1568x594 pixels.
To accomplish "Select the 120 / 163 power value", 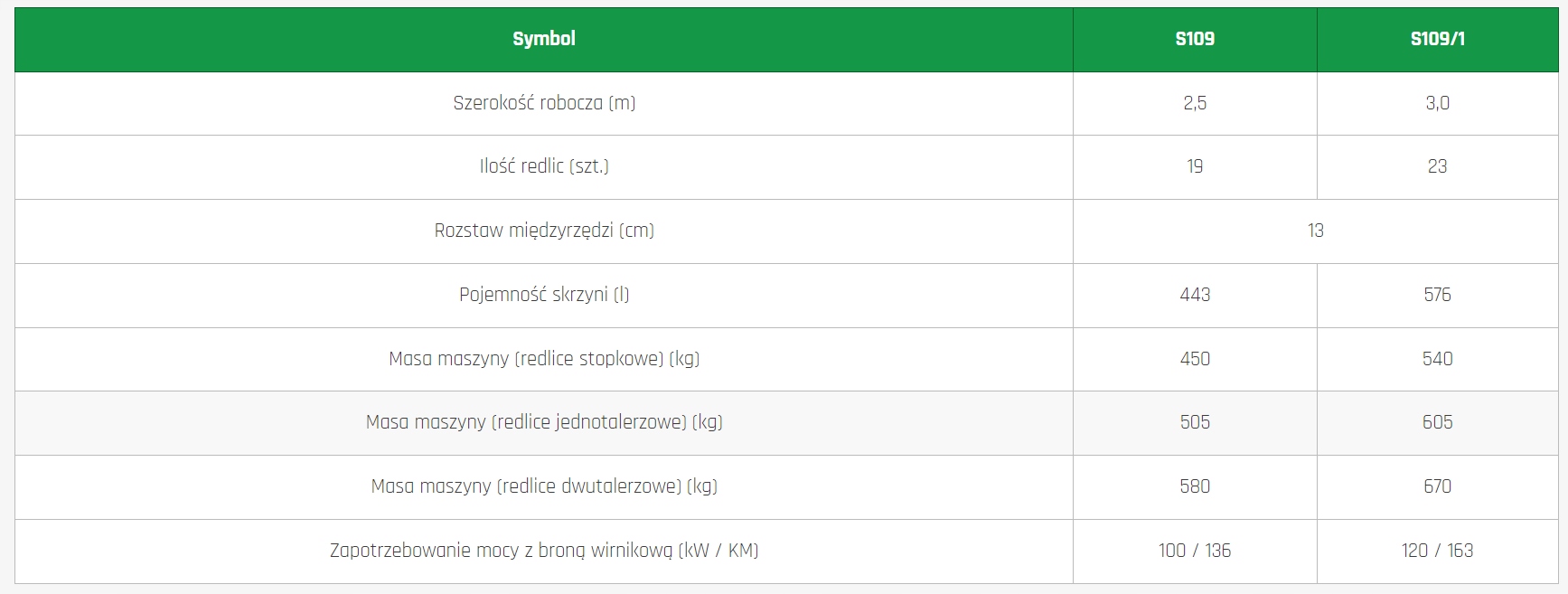I will click(x=1437, y=551).
